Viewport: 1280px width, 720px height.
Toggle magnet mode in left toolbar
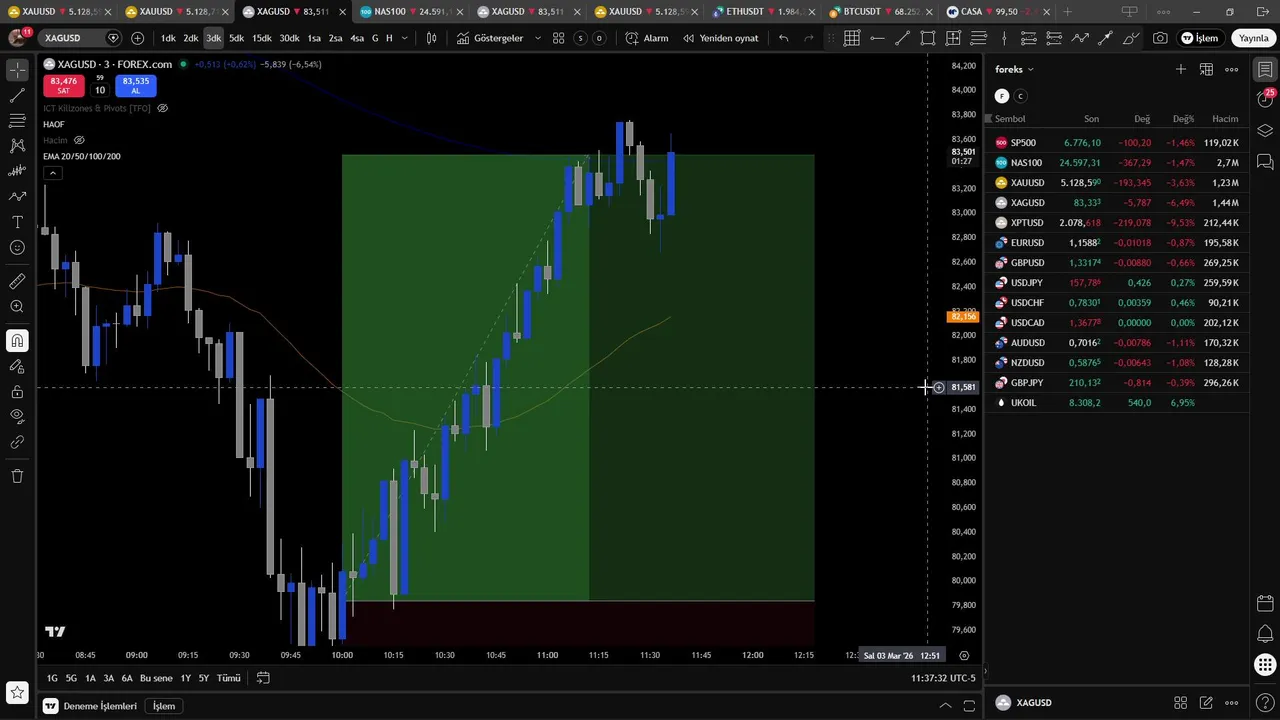coord(17,341)
